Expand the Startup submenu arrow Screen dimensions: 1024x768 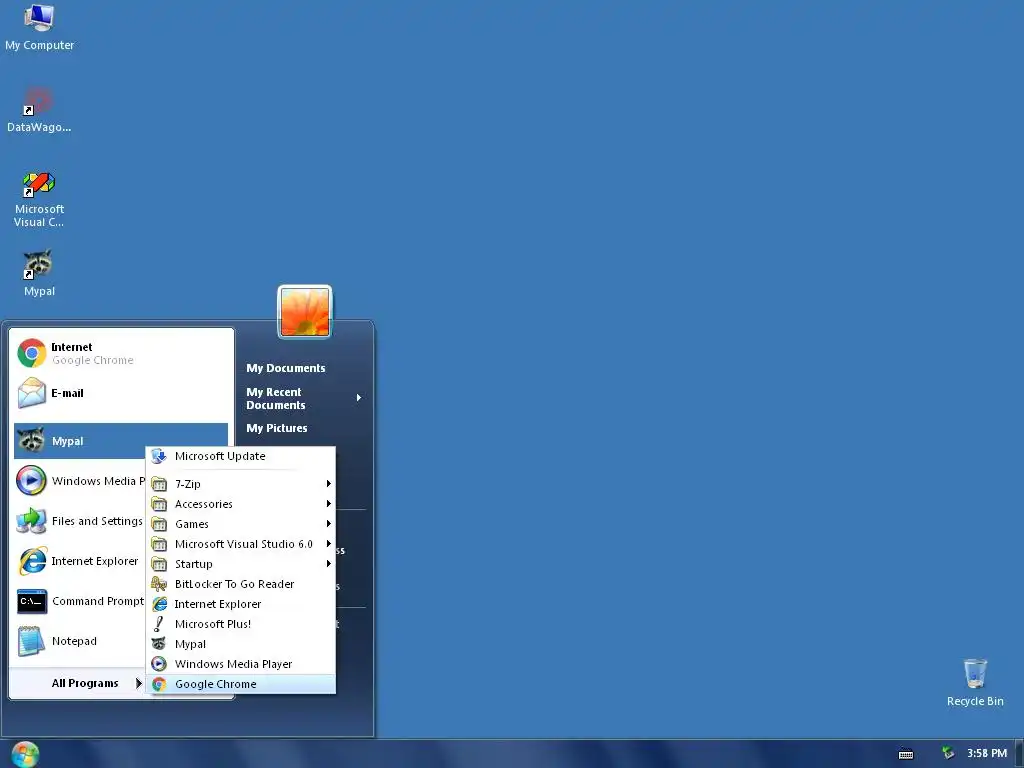point(328,564)
